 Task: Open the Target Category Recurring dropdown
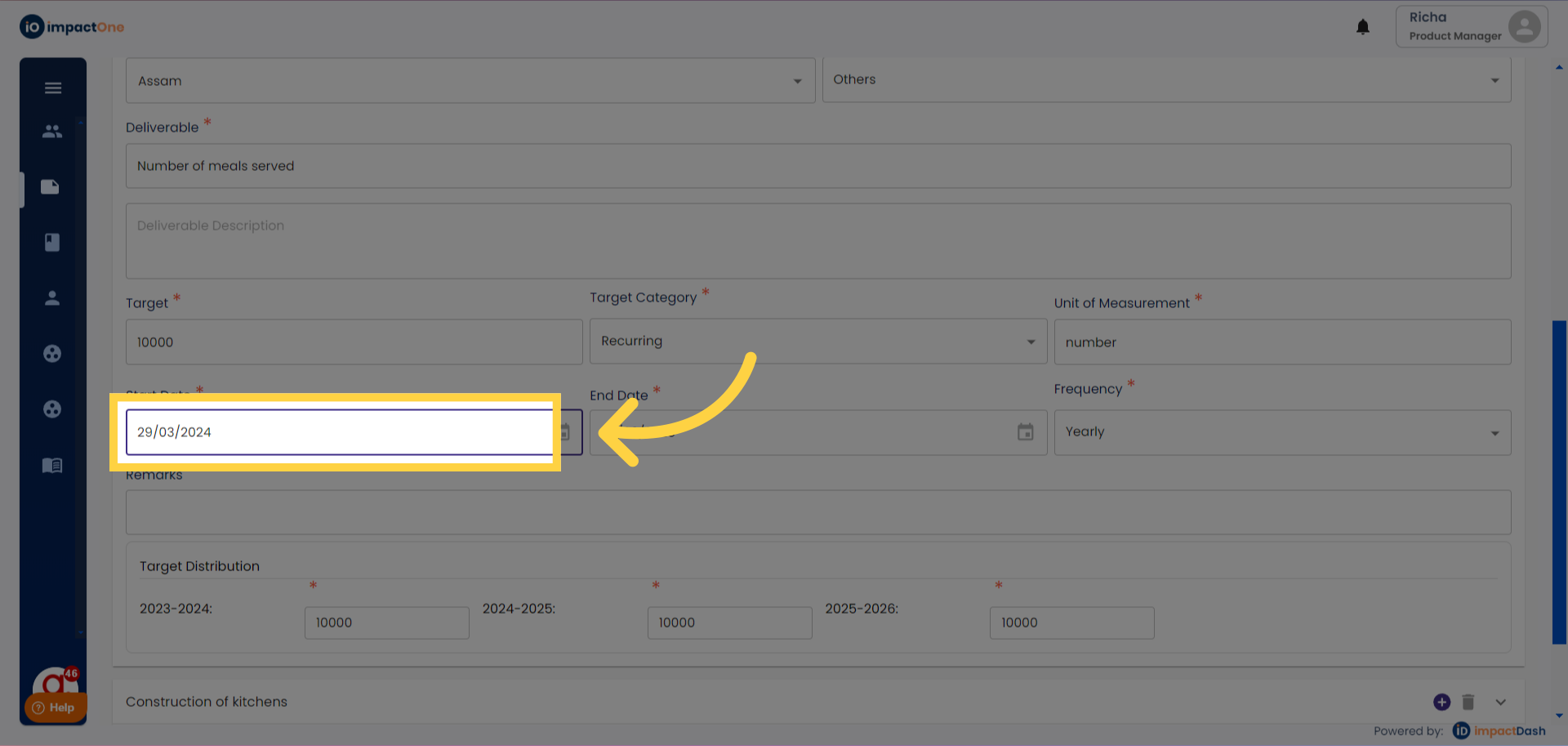click(x=817, y=342)
